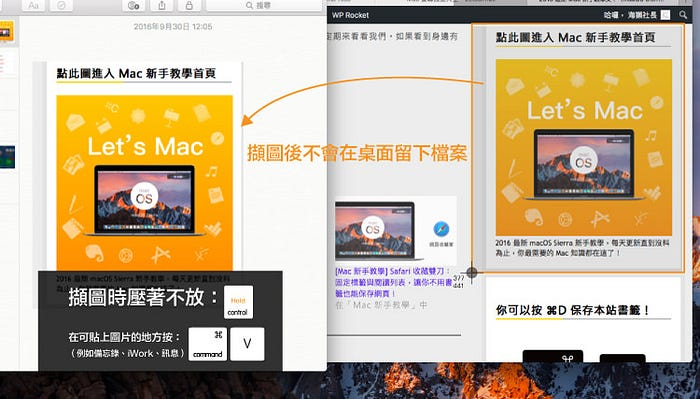Click the Let's Mac banner in the Safari sidebar
Image resolution: width=700 pixels, height=399 pixels.
tap(583, 147)
